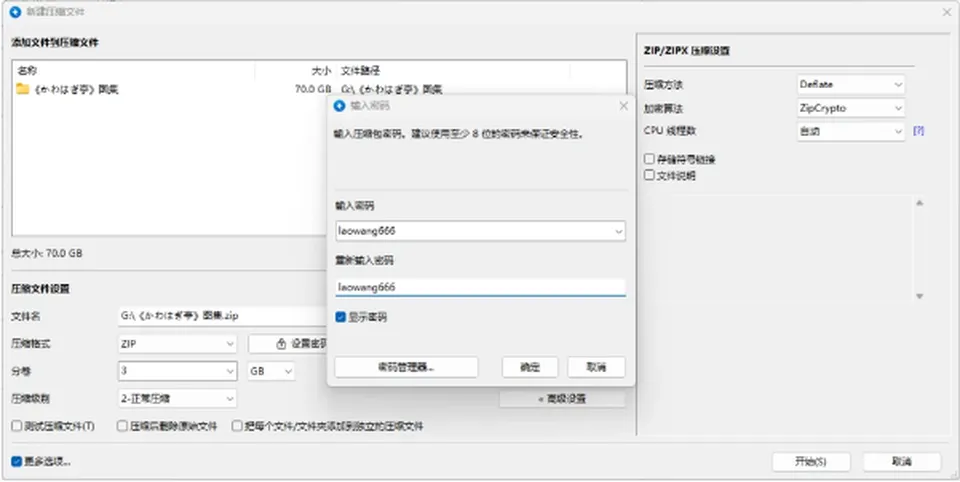Open the 压缩级别 2-正常压缩 dropdown

click(177, 399)
